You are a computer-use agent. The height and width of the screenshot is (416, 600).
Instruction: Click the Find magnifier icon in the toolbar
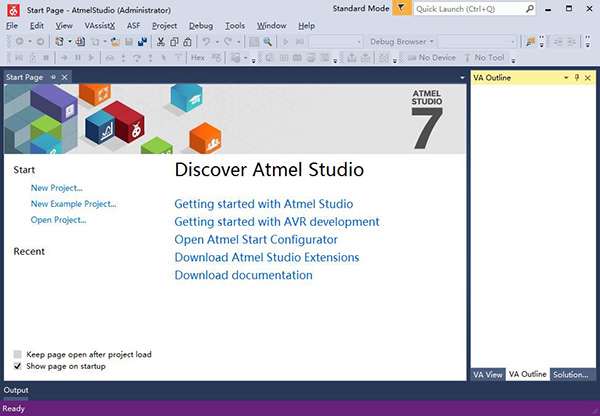pyautogui.click(x=268, y=42)
